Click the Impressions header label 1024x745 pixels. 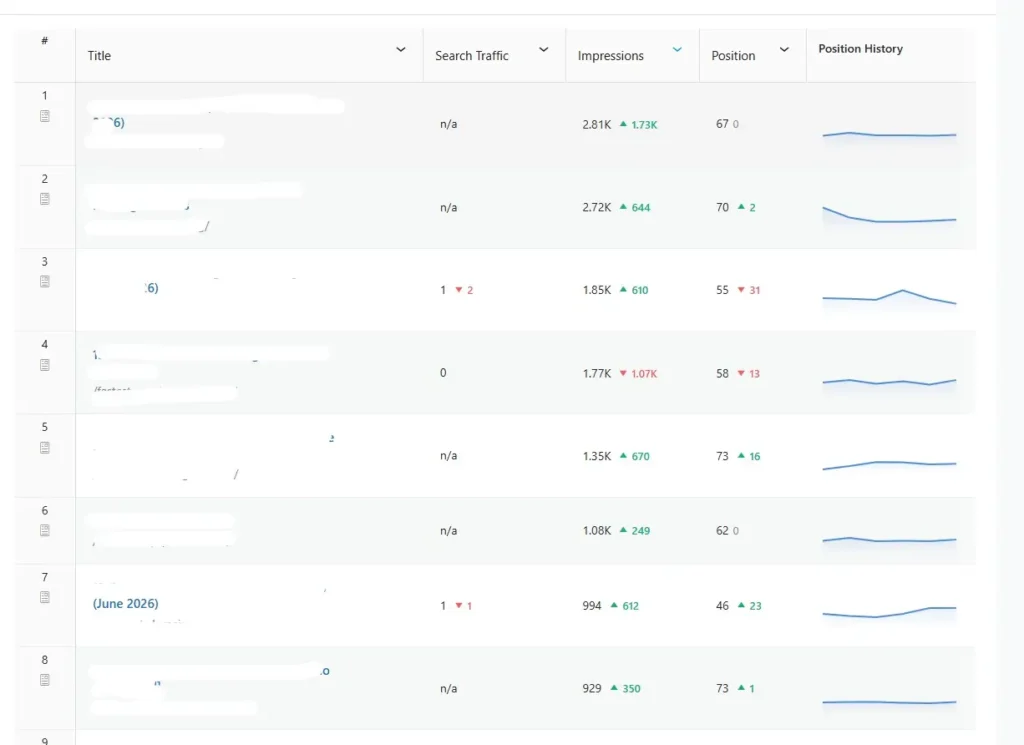pyautogui.click(x=611, y=55)
